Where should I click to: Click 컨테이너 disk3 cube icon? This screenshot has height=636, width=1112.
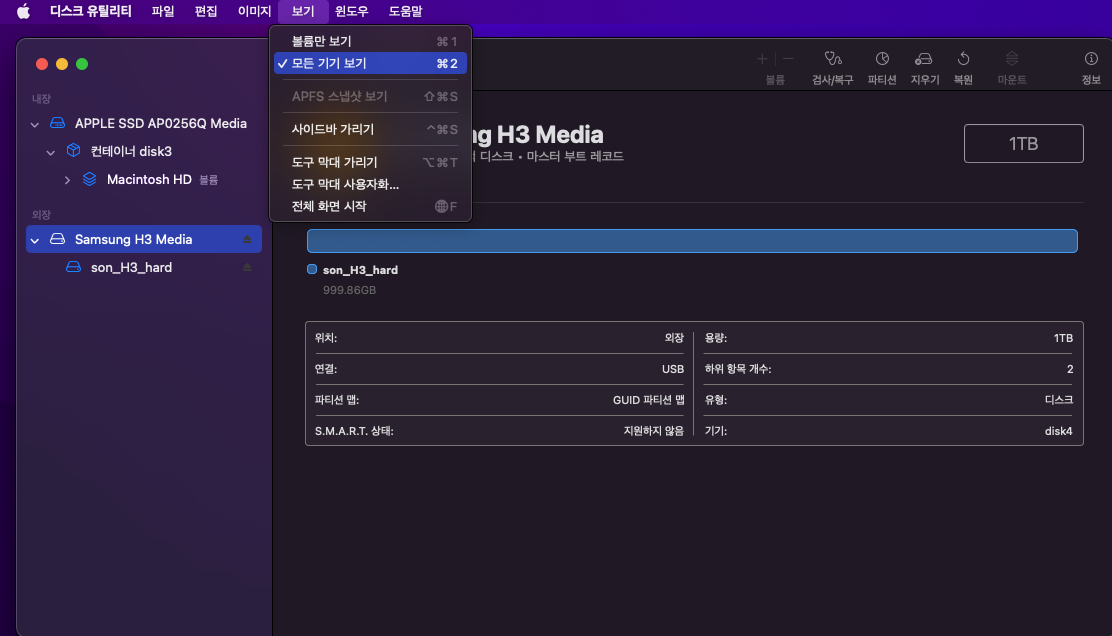click(73, 150)
